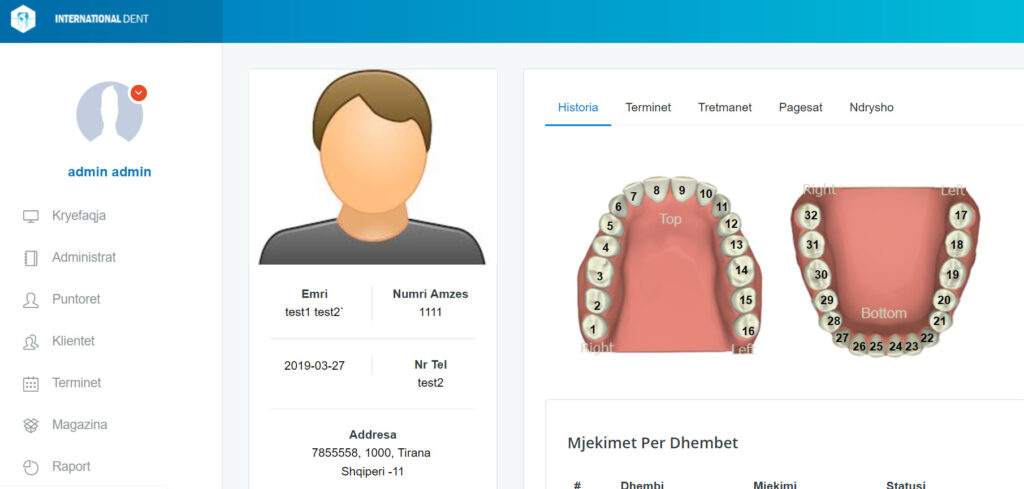
Task: Open the Ndrysho tab
Action: (872, 108)
